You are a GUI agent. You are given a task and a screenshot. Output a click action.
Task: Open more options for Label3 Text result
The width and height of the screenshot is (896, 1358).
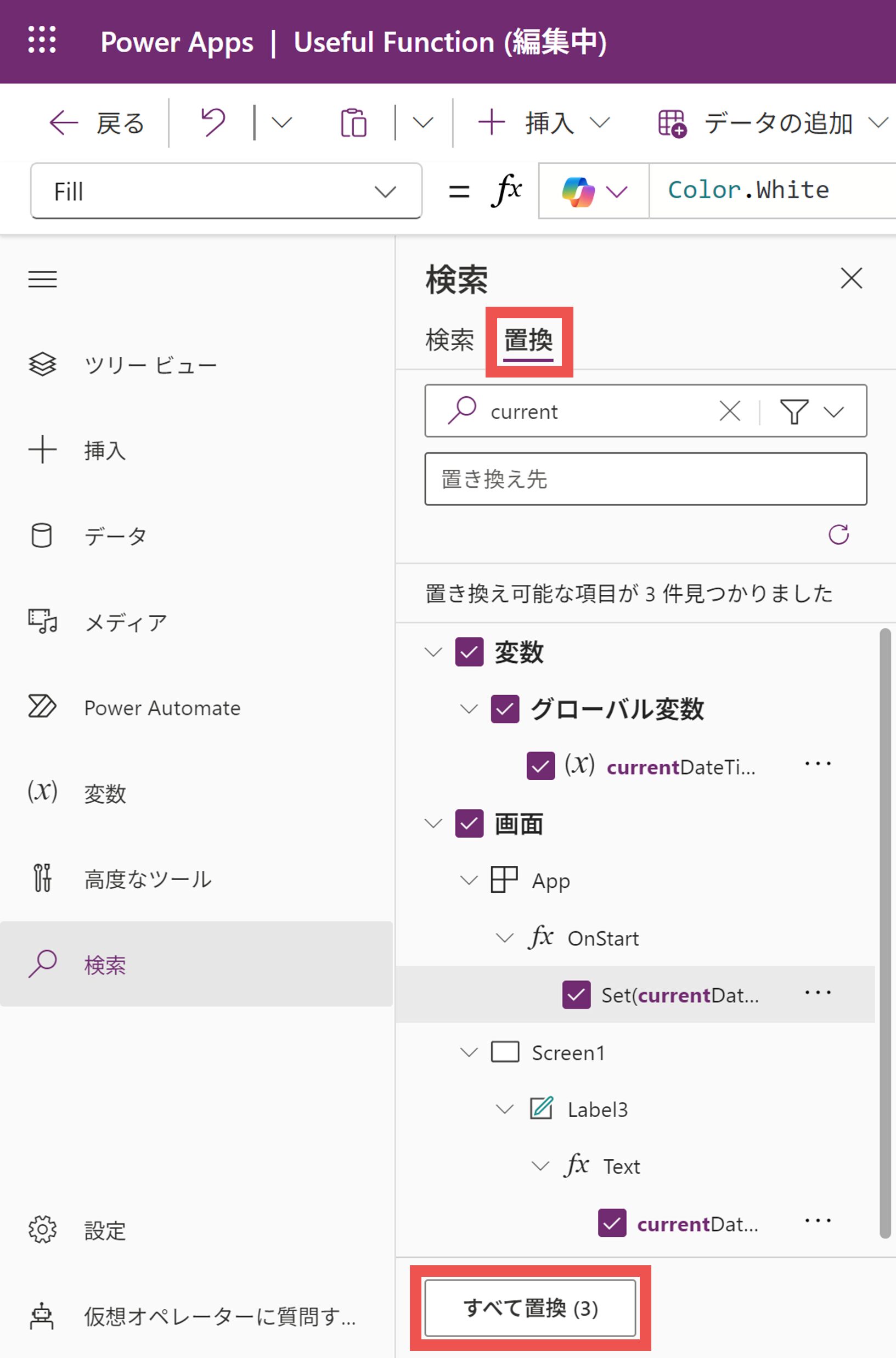[x=818, y=1221]
